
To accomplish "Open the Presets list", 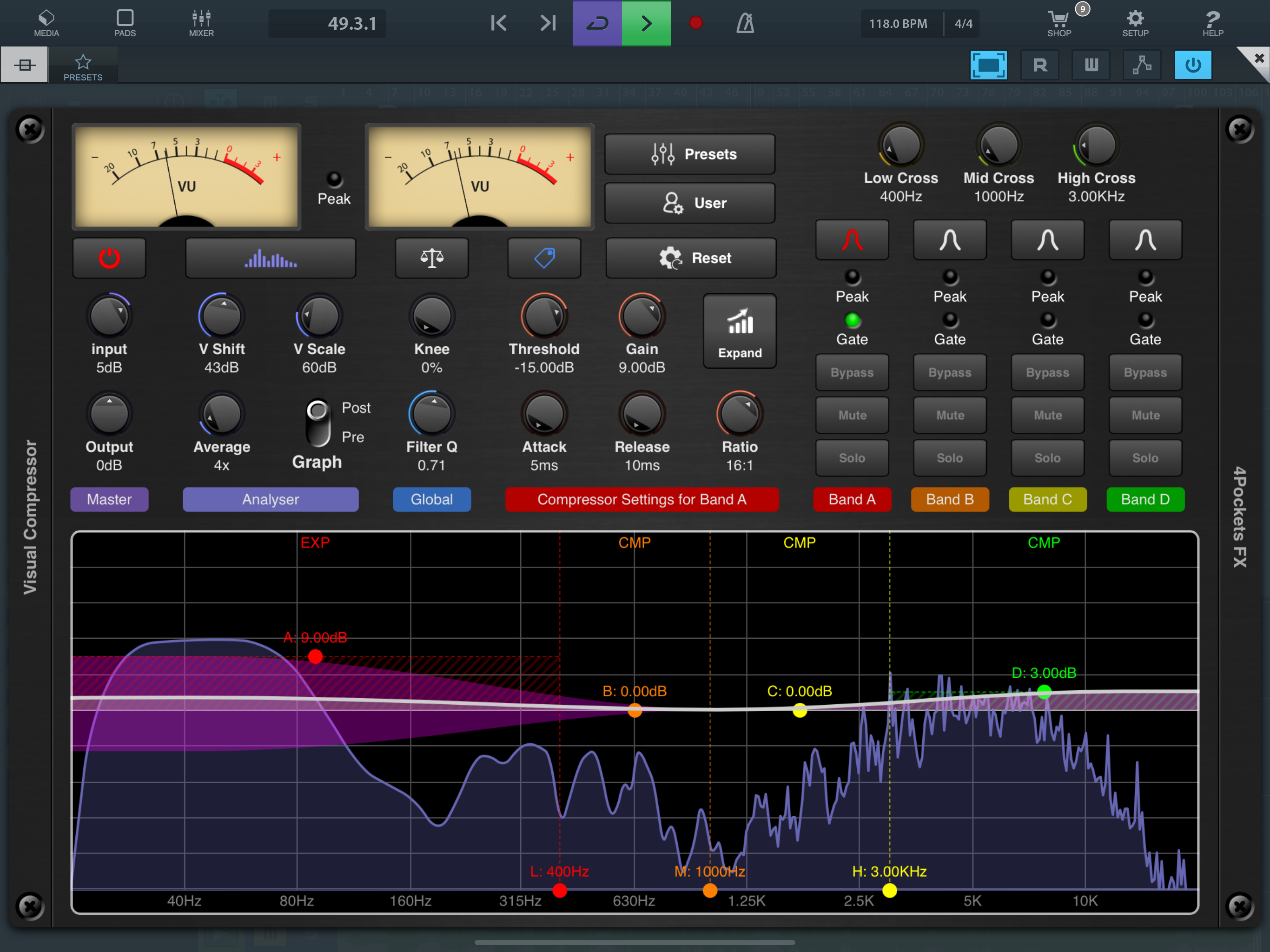I will coord(689,154).
